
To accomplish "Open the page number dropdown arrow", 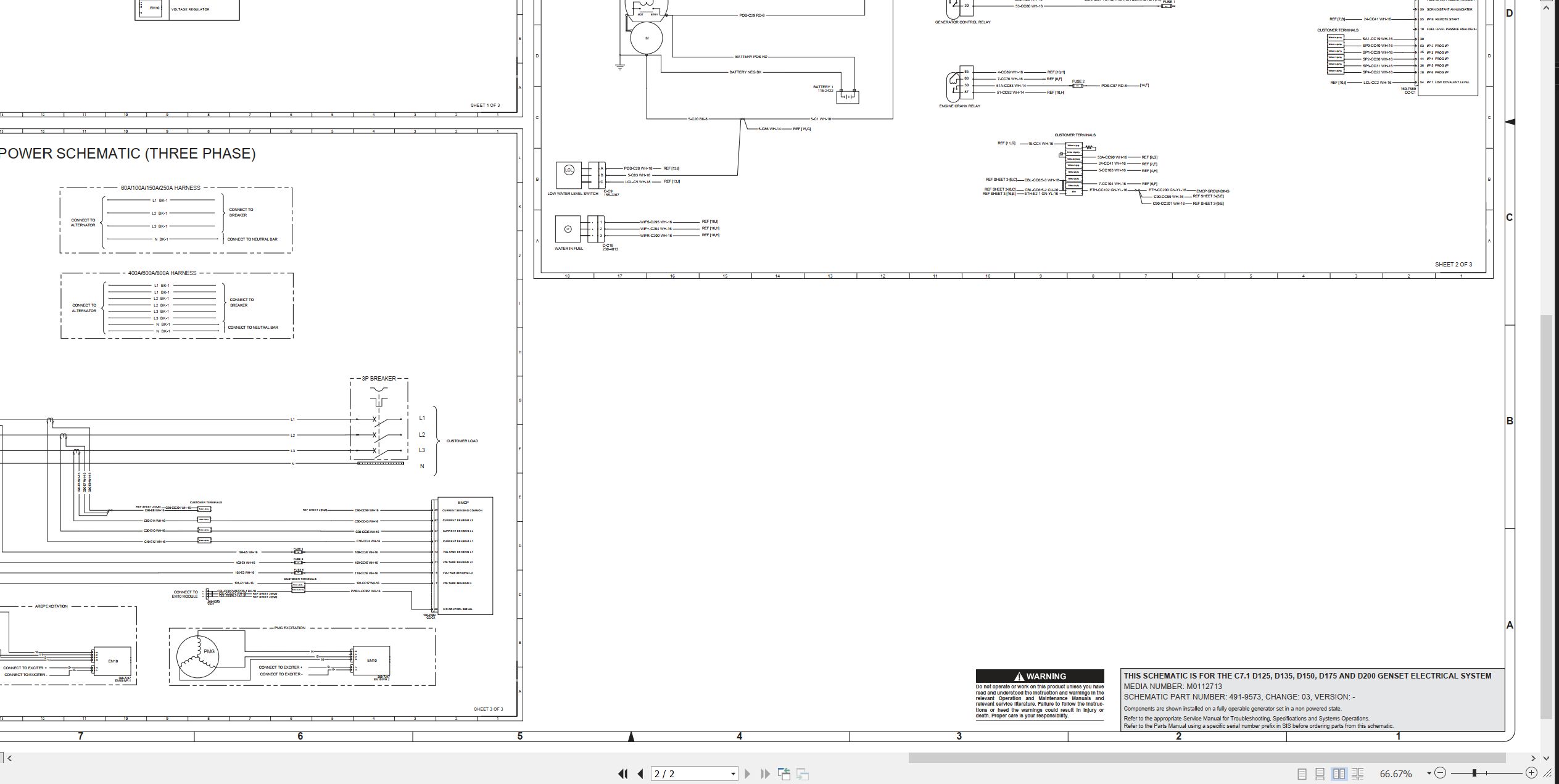I will [733, 774].
